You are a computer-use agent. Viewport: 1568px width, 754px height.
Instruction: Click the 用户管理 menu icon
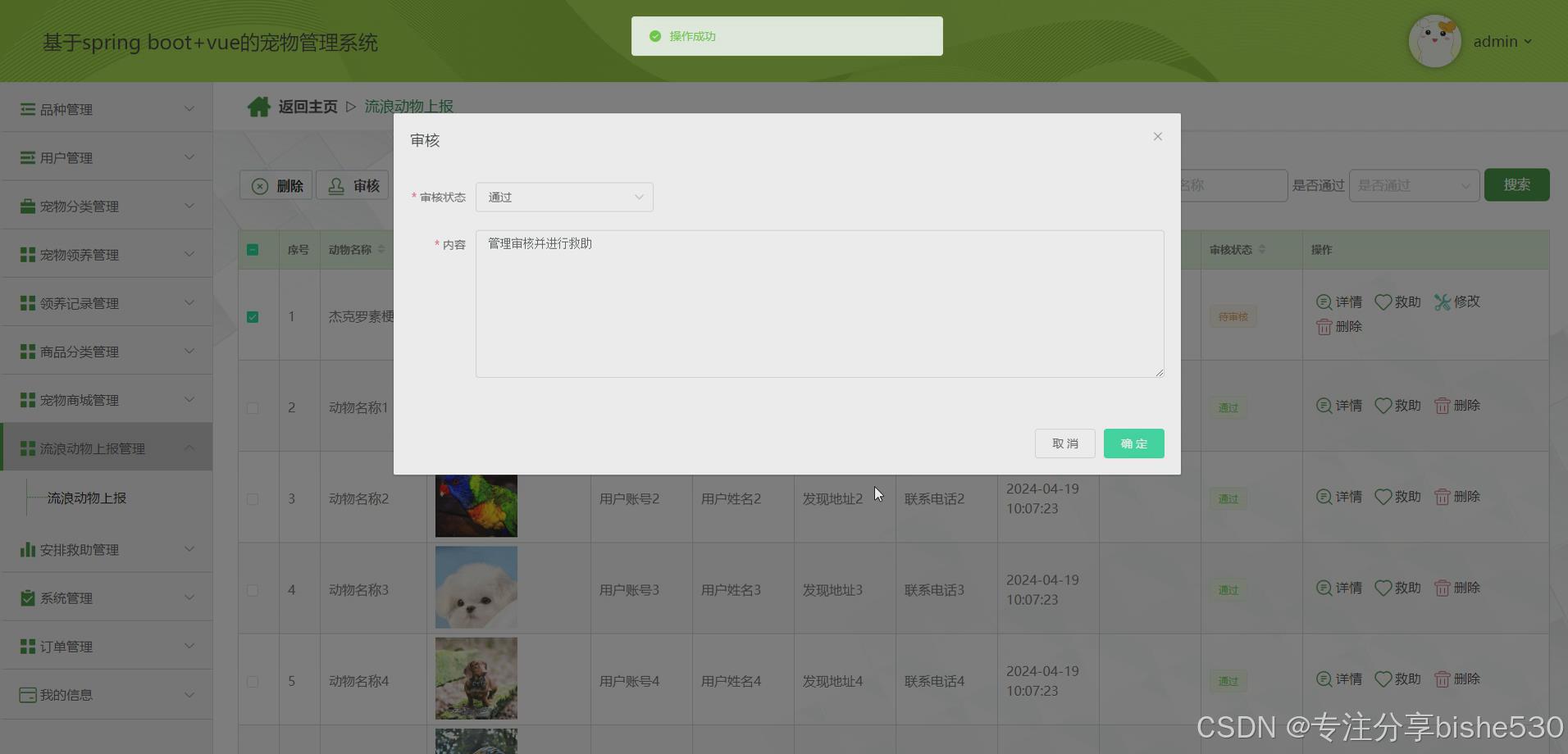pos(28,157)
